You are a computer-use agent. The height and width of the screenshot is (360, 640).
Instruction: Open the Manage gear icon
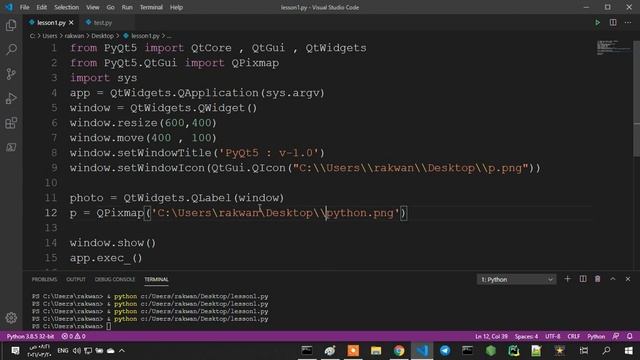click(x=11, y=318)
